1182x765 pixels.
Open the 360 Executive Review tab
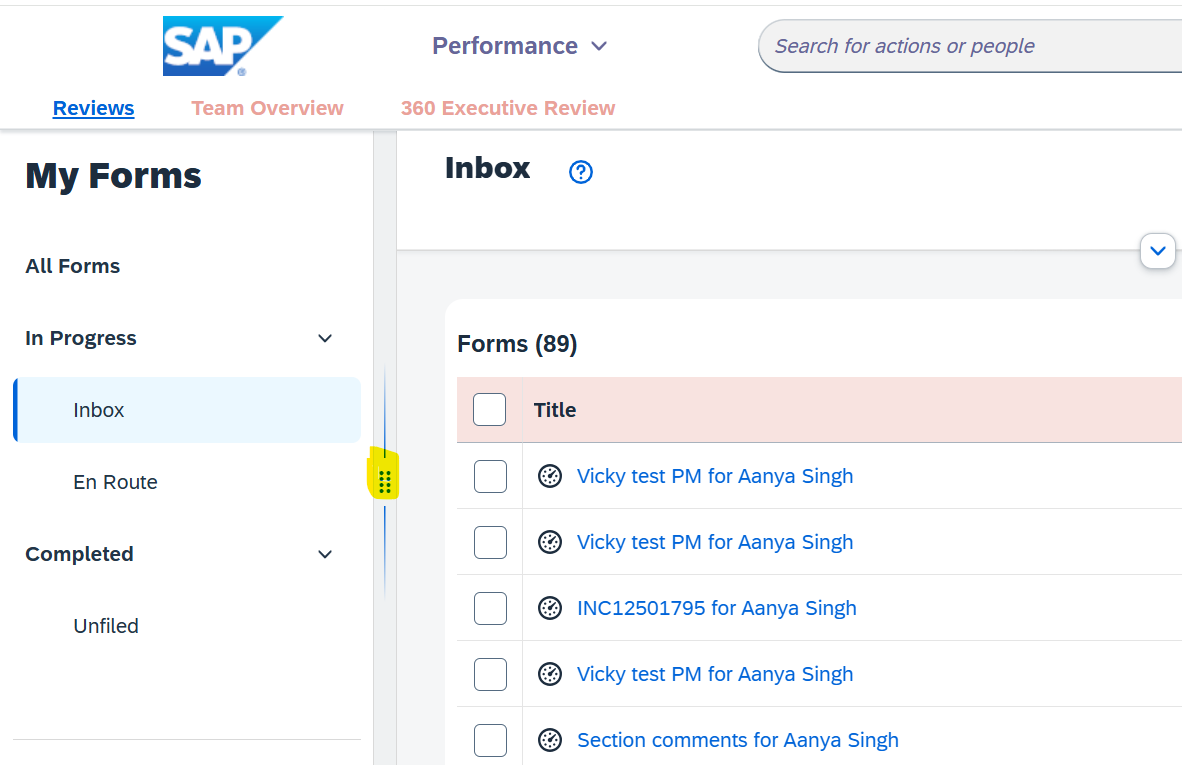(508, 108)
